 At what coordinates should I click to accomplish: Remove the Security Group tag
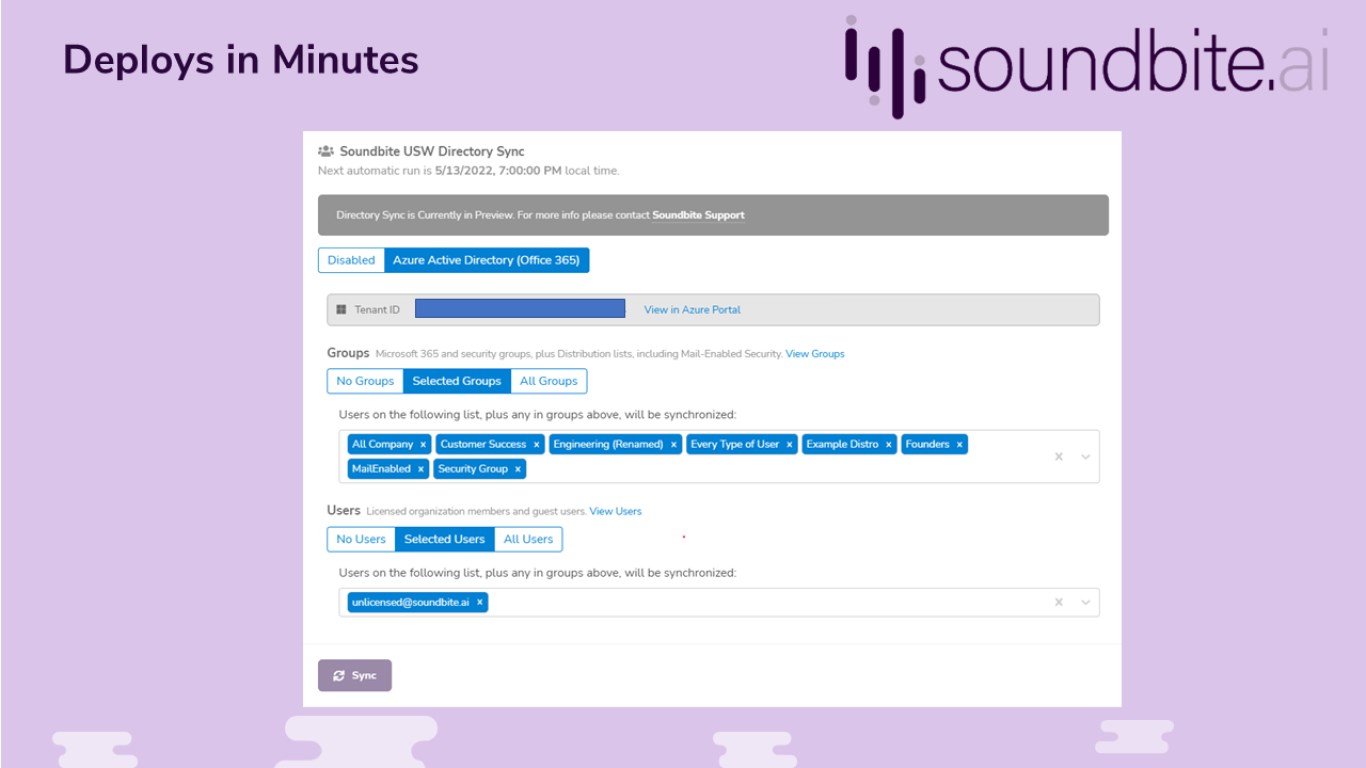click(x=518, y=468)
